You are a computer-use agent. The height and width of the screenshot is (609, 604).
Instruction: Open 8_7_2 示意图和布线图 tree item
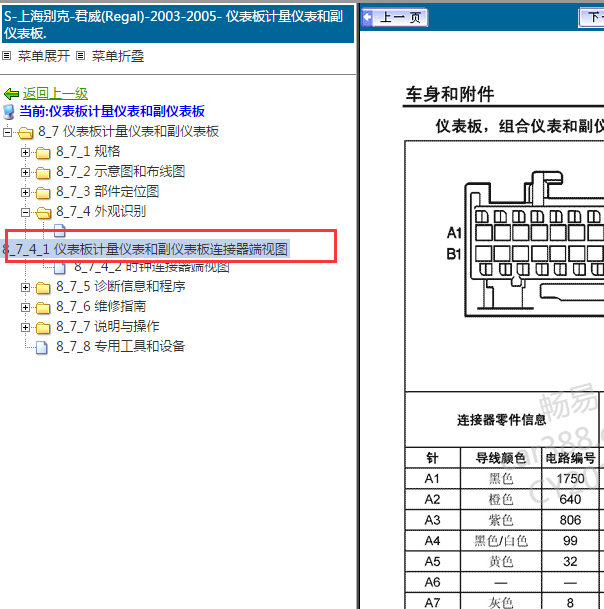coord(120,171)
